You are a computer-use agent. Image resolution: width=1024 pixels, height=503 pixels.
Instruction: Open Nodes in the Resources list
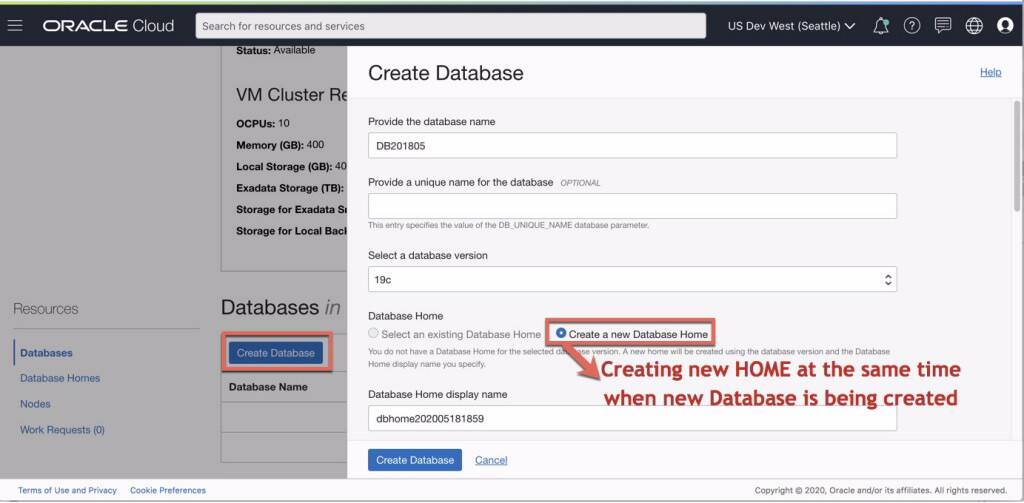pos(35,404)
